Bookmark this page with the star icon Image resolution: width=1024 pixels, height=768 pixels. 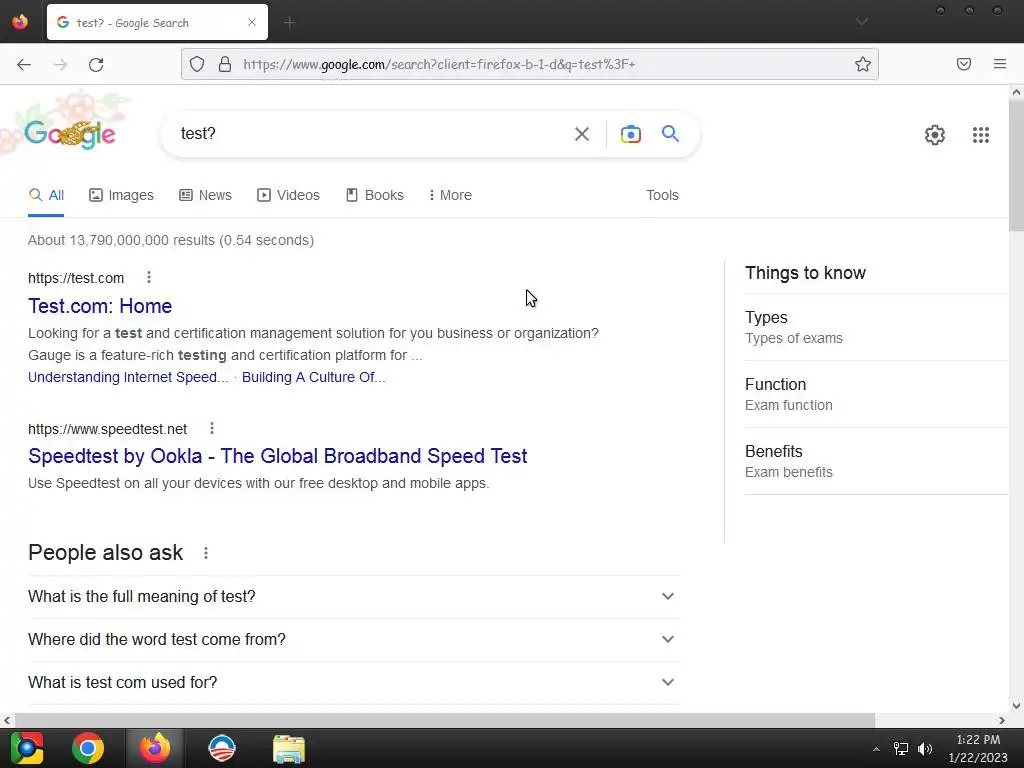tap(863, 64)
